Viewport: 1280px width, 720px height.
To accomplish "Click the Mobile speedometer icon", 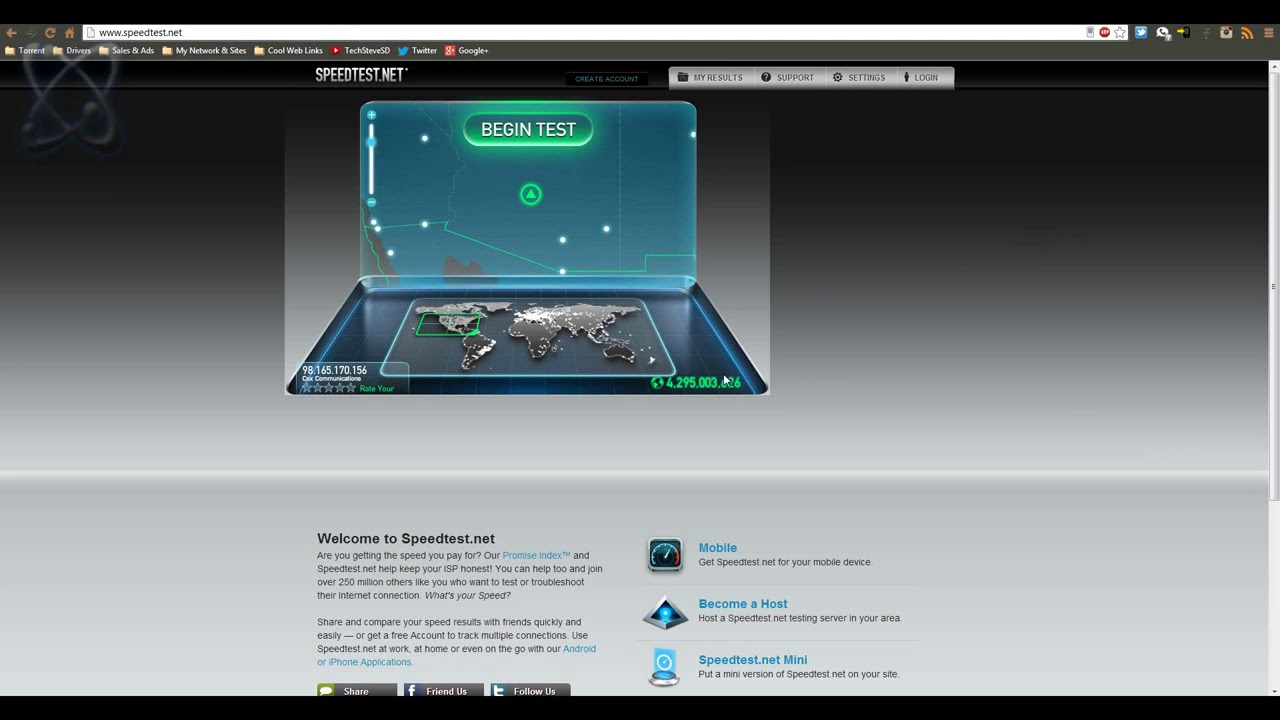I will (665, 555).
